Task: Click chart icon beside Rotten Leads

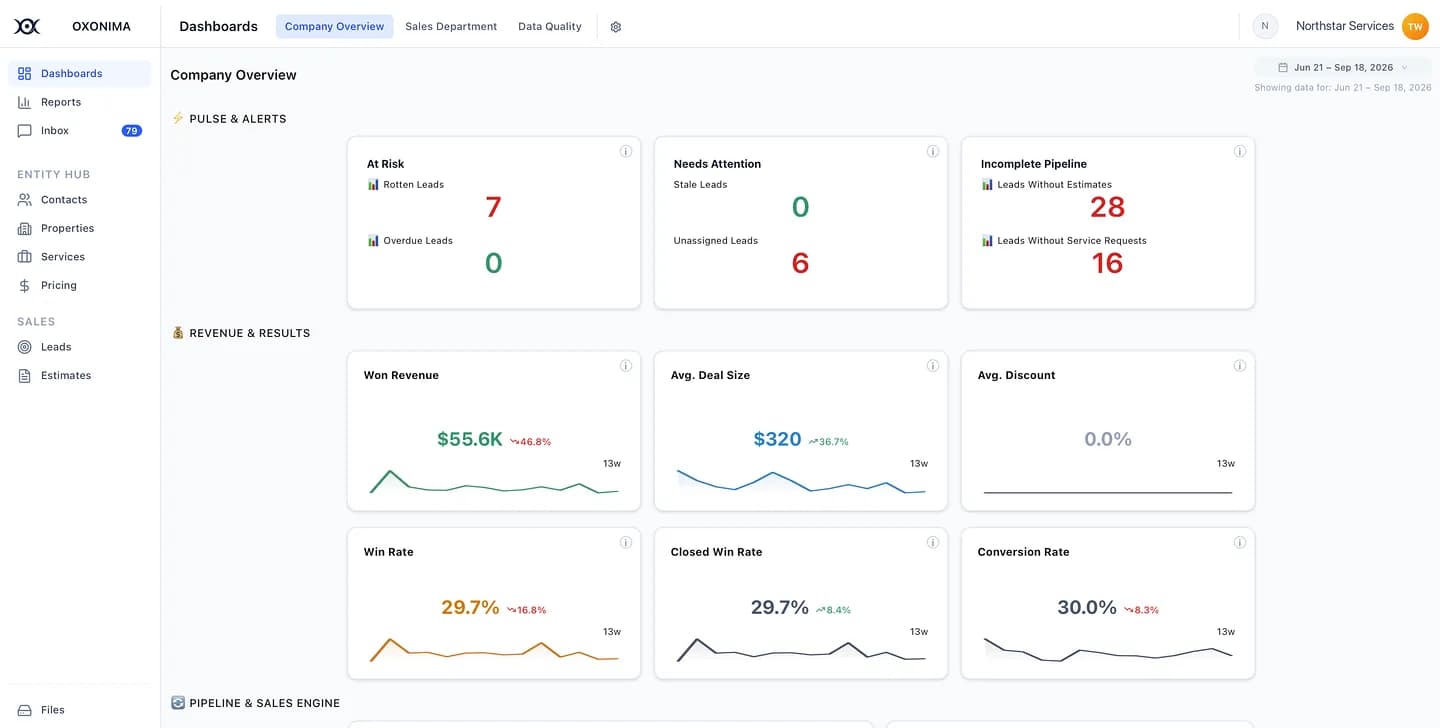Action: (x=373, y=185)
